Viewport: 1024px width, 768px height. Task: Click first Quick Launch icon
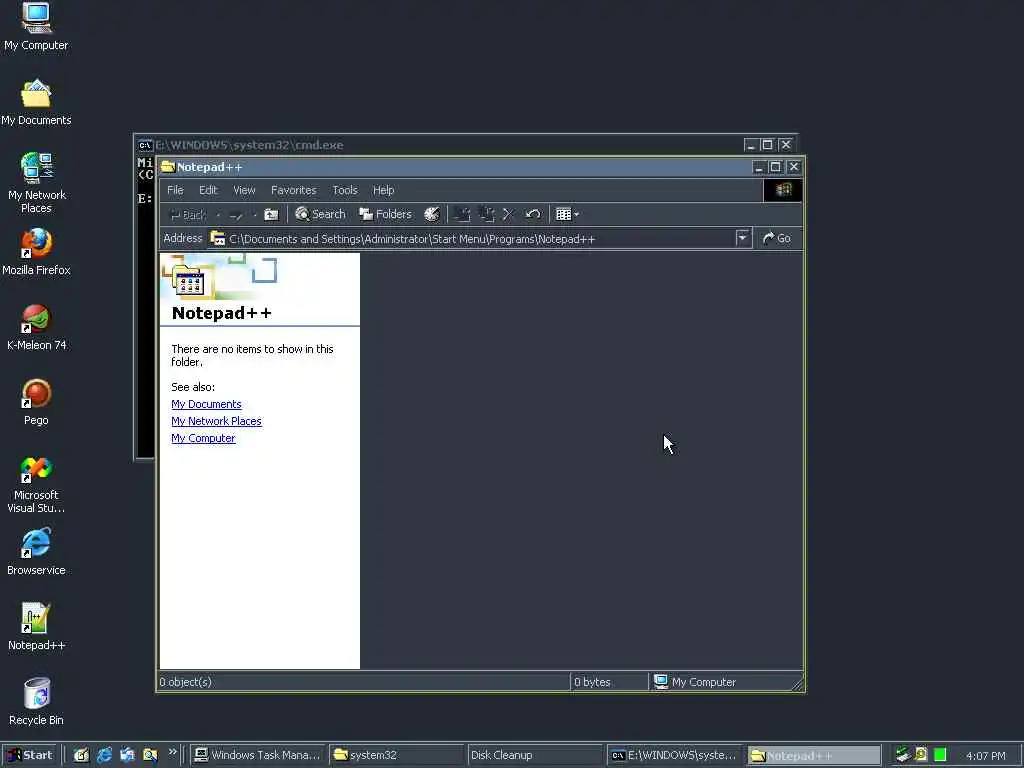click(x=81, y=755)
